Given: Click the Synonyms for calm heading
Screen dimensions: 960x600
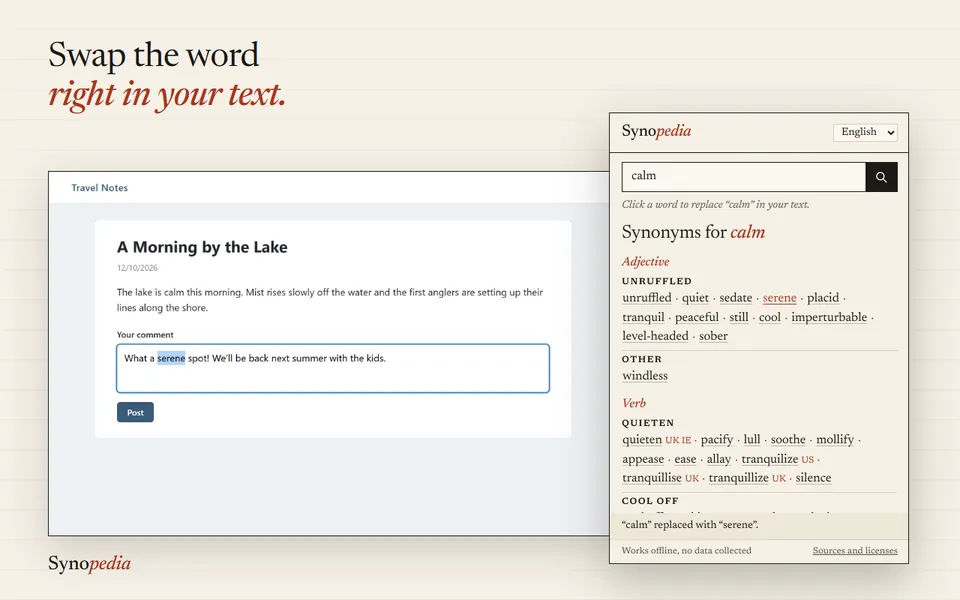Looking at the screenshot, I should click(x=693, y=232).
